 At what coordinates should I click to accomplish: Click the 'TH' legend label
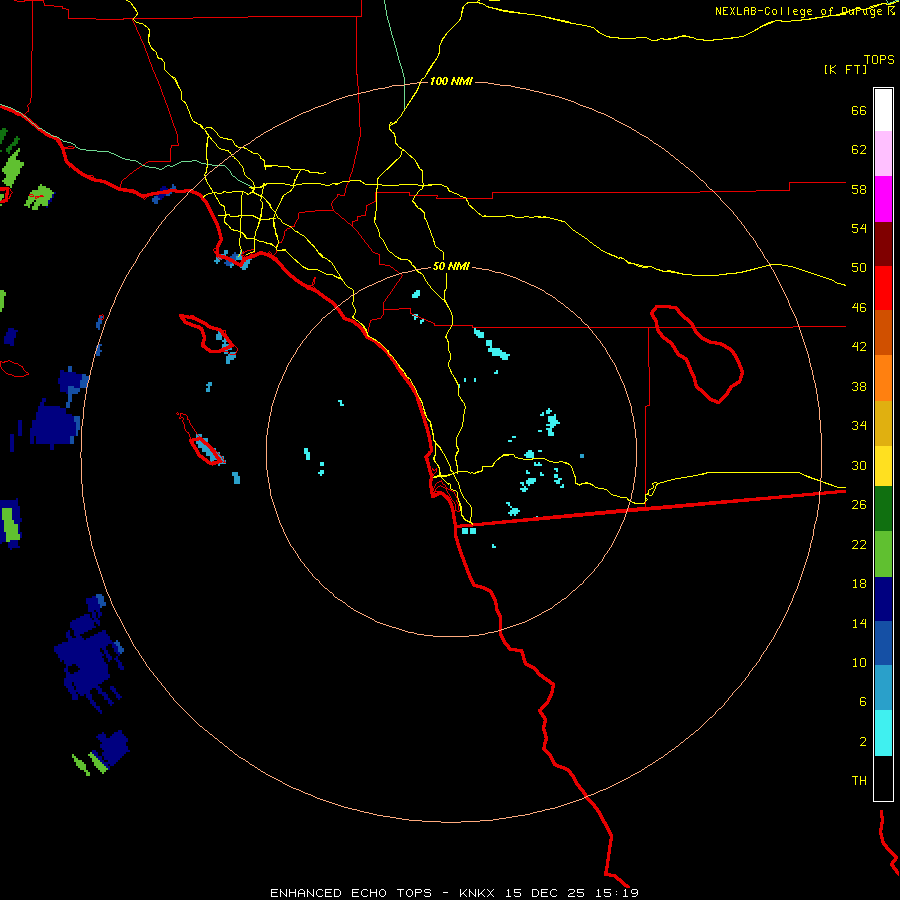tap(859, 781)
